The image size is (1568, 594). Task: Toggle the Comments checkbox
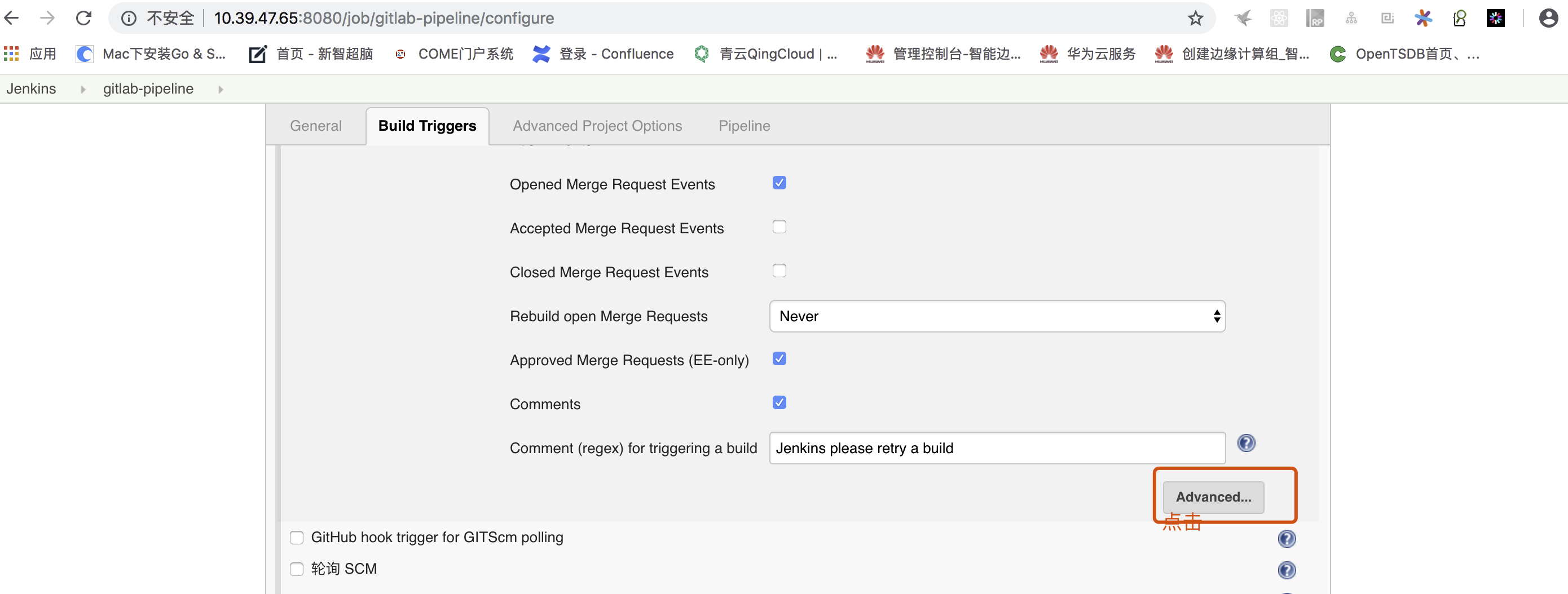(x=779, y=402)
